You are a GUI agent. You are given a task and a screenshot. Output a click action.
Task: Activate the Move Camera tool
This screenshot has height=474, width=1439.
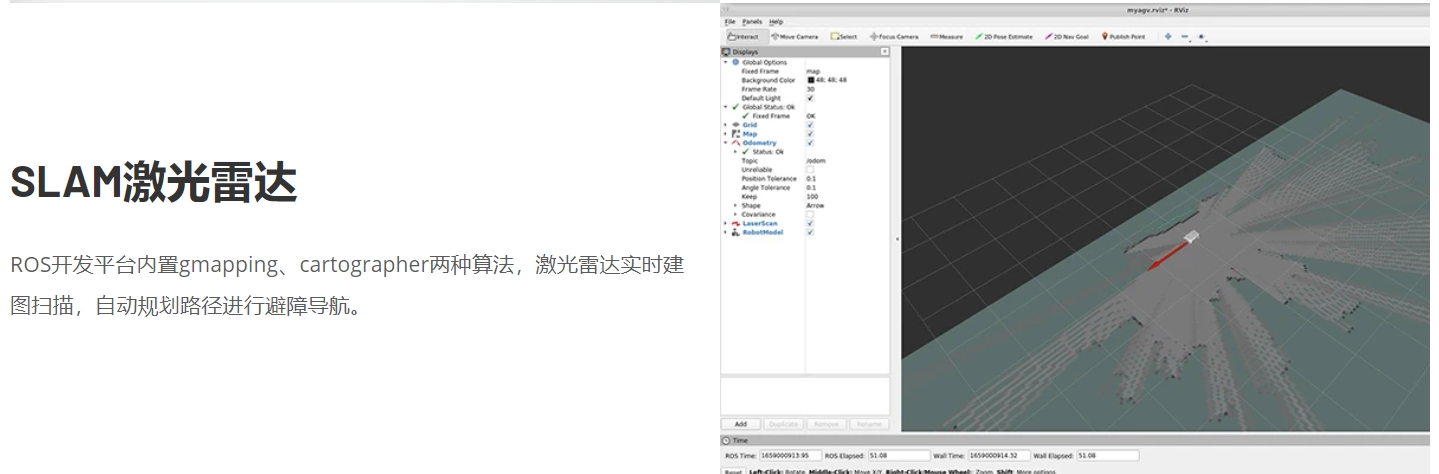795,36
